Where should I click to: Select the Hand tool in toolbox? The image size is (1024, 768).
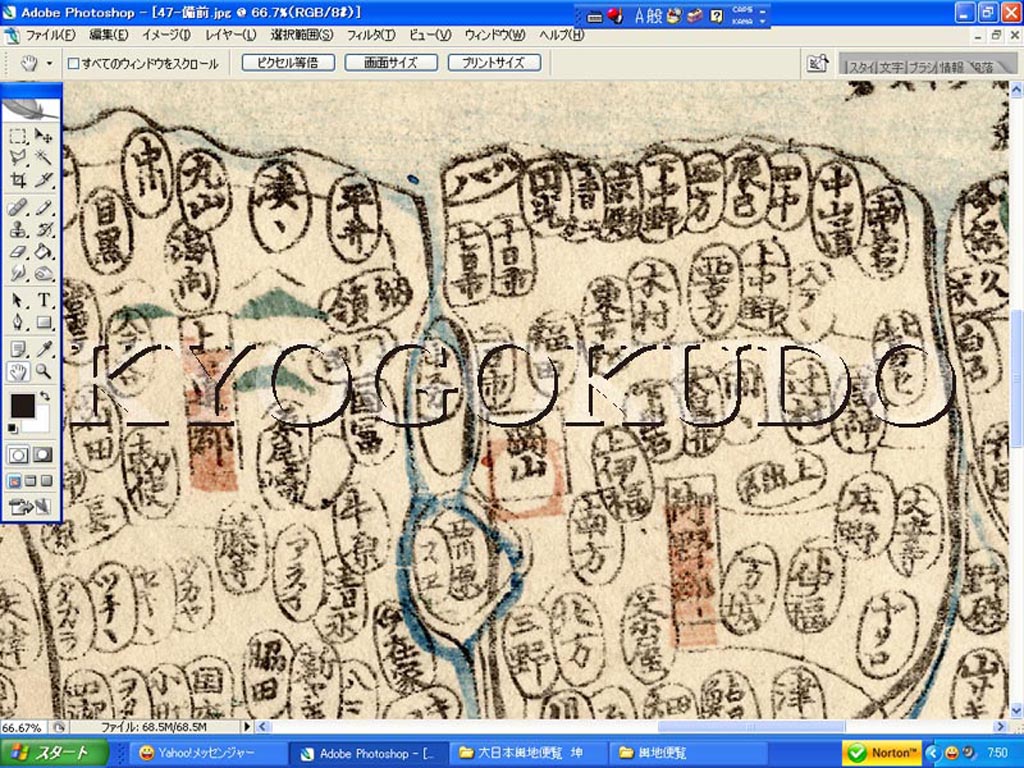point(18,372)
